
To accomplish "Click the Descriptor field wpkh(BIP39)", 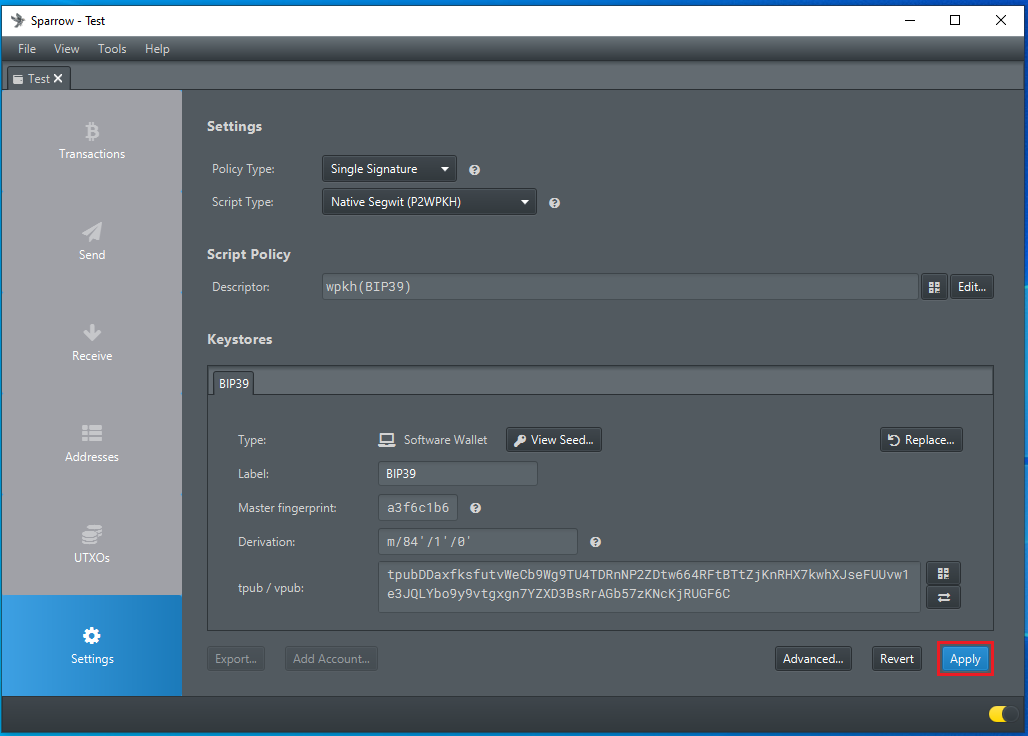I will click(620, 287).
